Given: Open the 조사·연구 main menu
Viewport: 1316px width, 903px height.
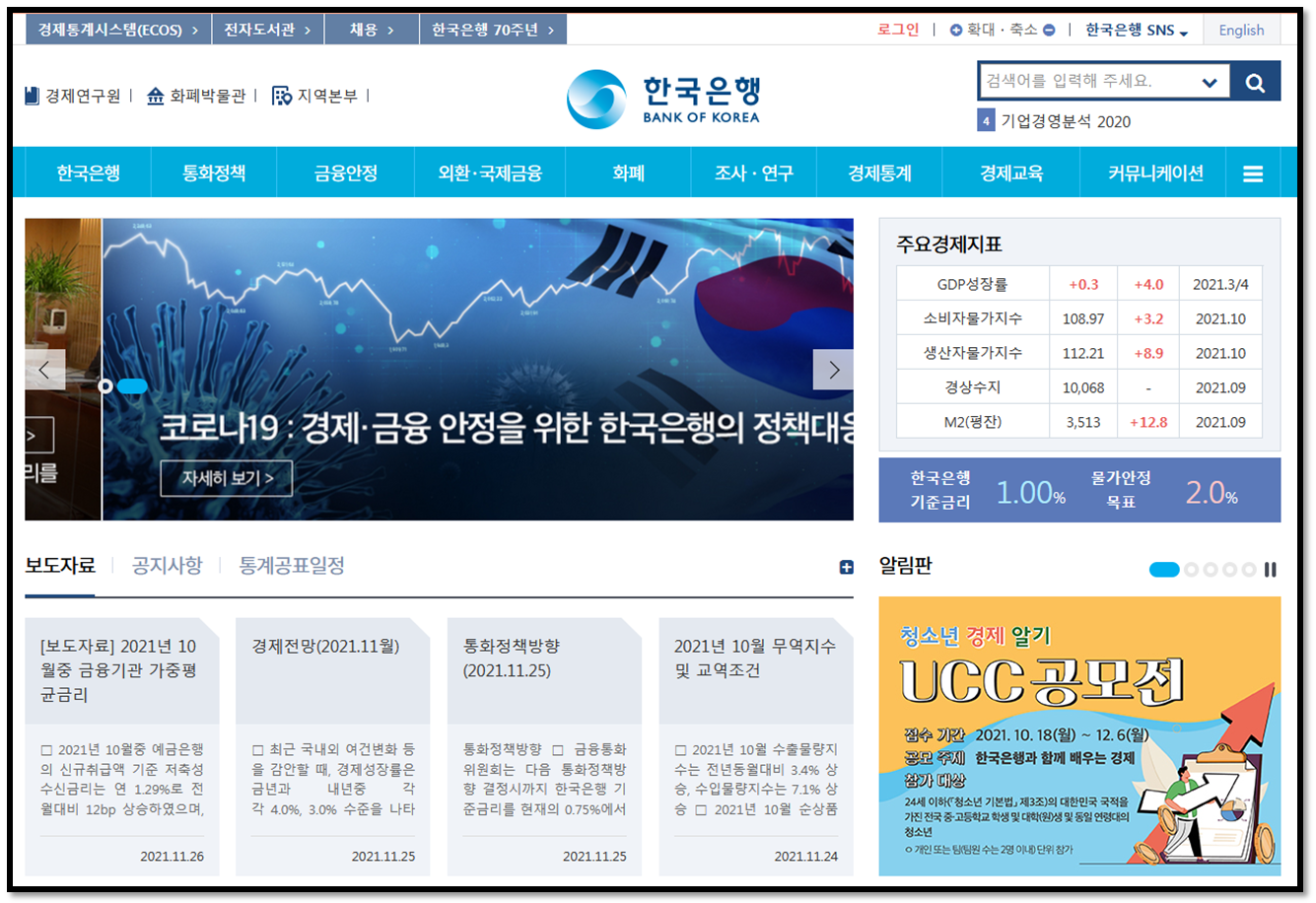Looking at the screenshot, I should (x=754, y=174).
